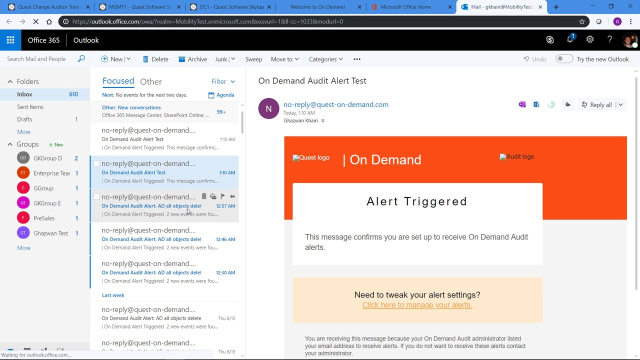Image resolution: width=640 pixels, height=360 pixels.
Task: Mark the 12:57 AM email read via envelope icon
Action: click(213, 196)
